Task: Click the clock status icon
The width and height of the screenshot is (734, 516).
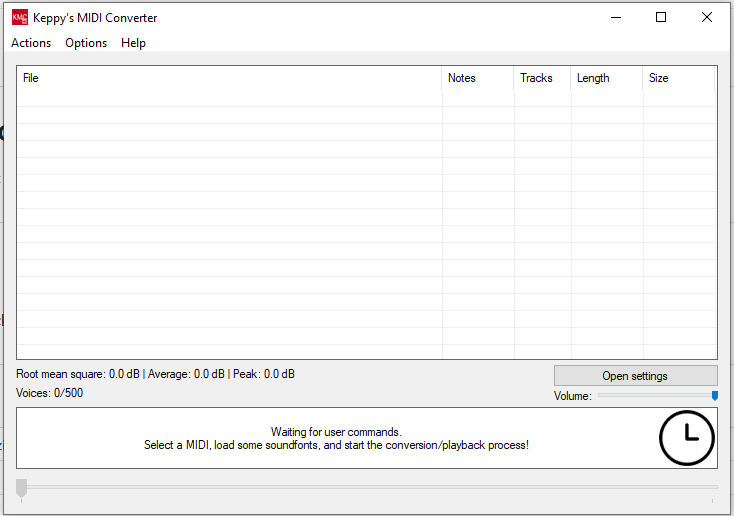Action: point(687,438)
